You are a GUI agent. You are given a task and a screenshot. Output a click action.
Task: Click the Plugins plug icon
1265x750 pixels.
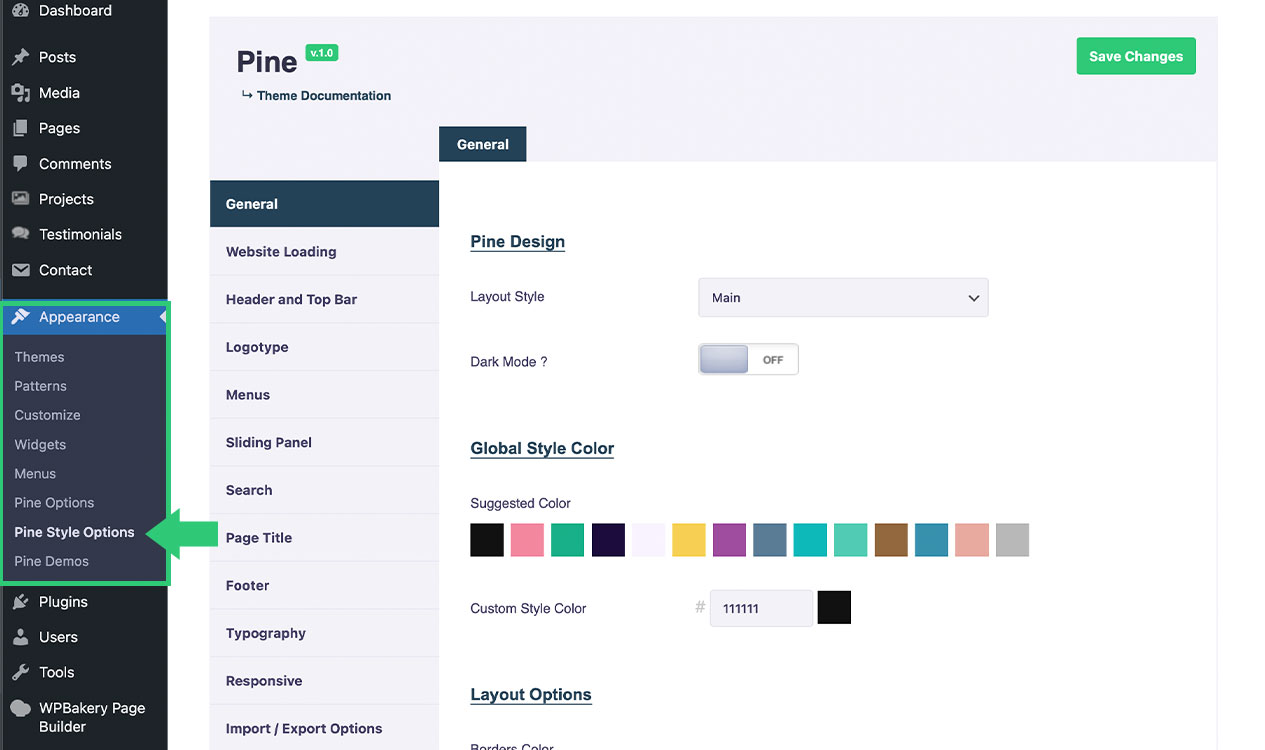click(x=20, y=602)
